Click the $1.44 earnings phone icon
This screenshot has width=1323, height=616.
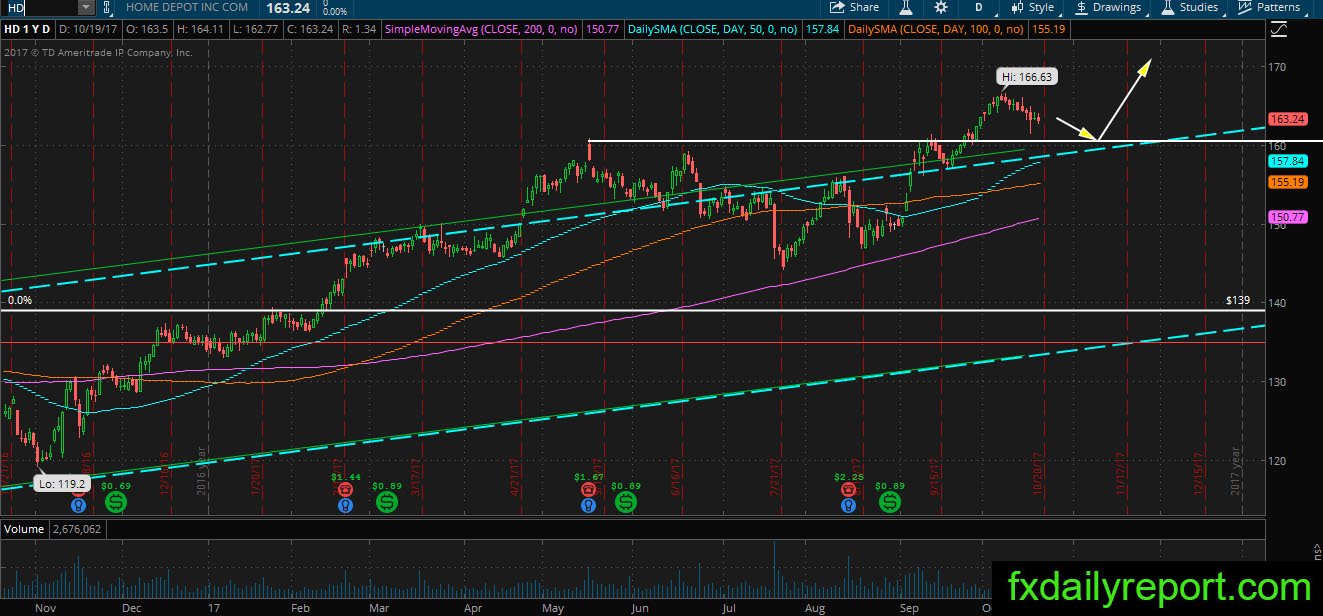point(346,489)
